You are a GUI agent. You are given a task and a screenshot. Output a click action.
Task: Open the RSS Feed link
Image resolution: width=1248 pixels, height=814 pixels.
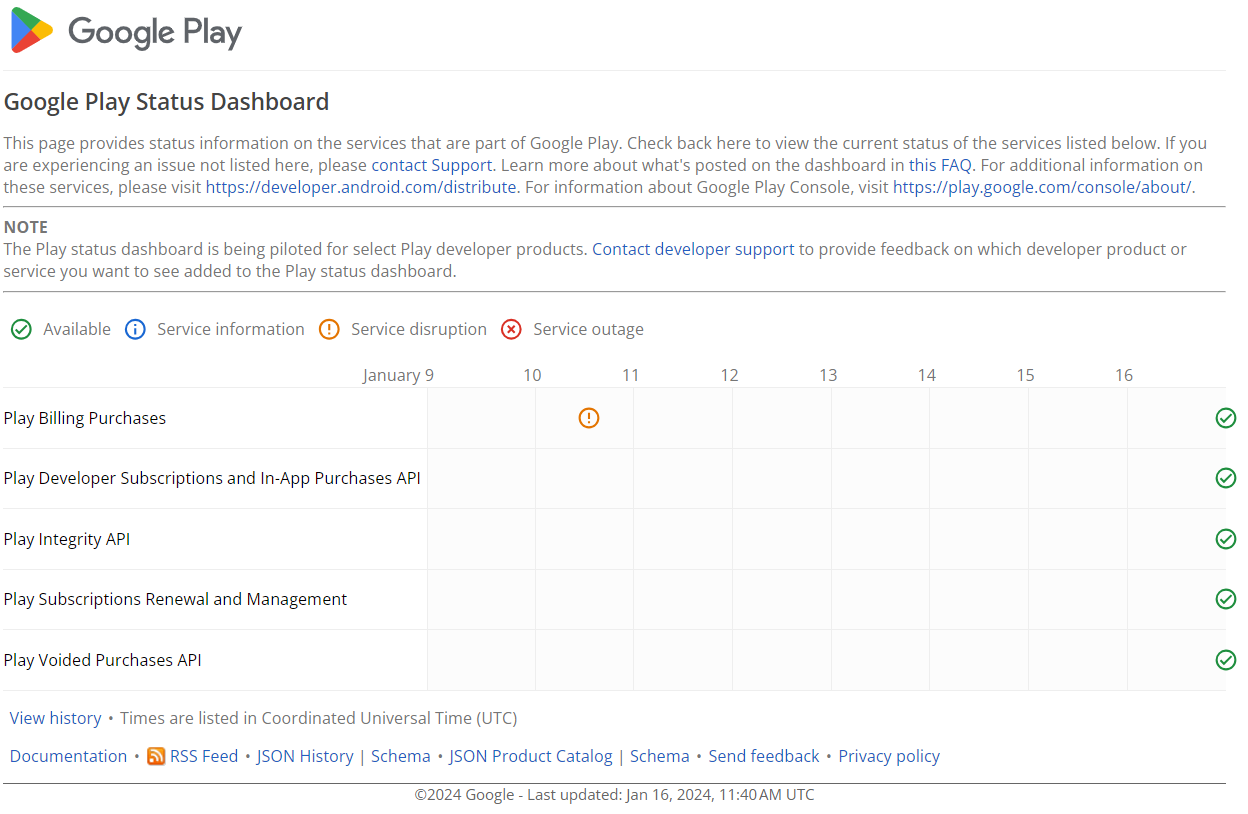point(204,756)
